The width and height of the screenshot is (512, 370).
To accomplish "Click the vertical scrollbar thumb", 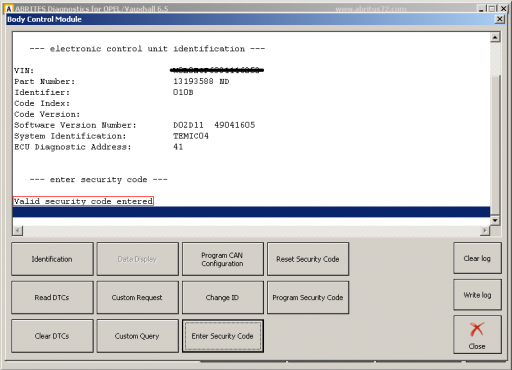I will click(495, 145).
